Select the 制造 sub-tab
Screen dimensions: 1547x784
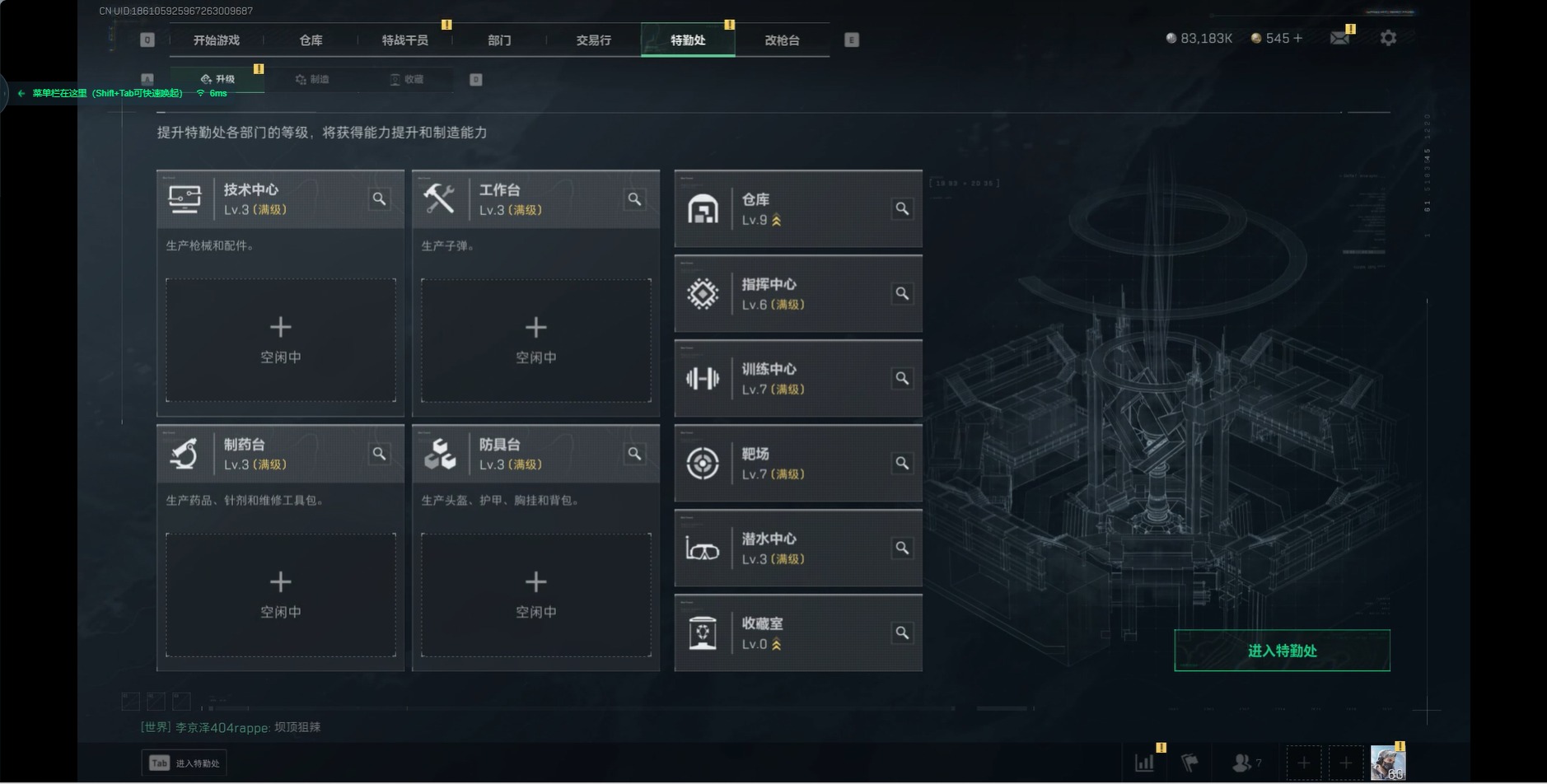[x=312, y=79]
